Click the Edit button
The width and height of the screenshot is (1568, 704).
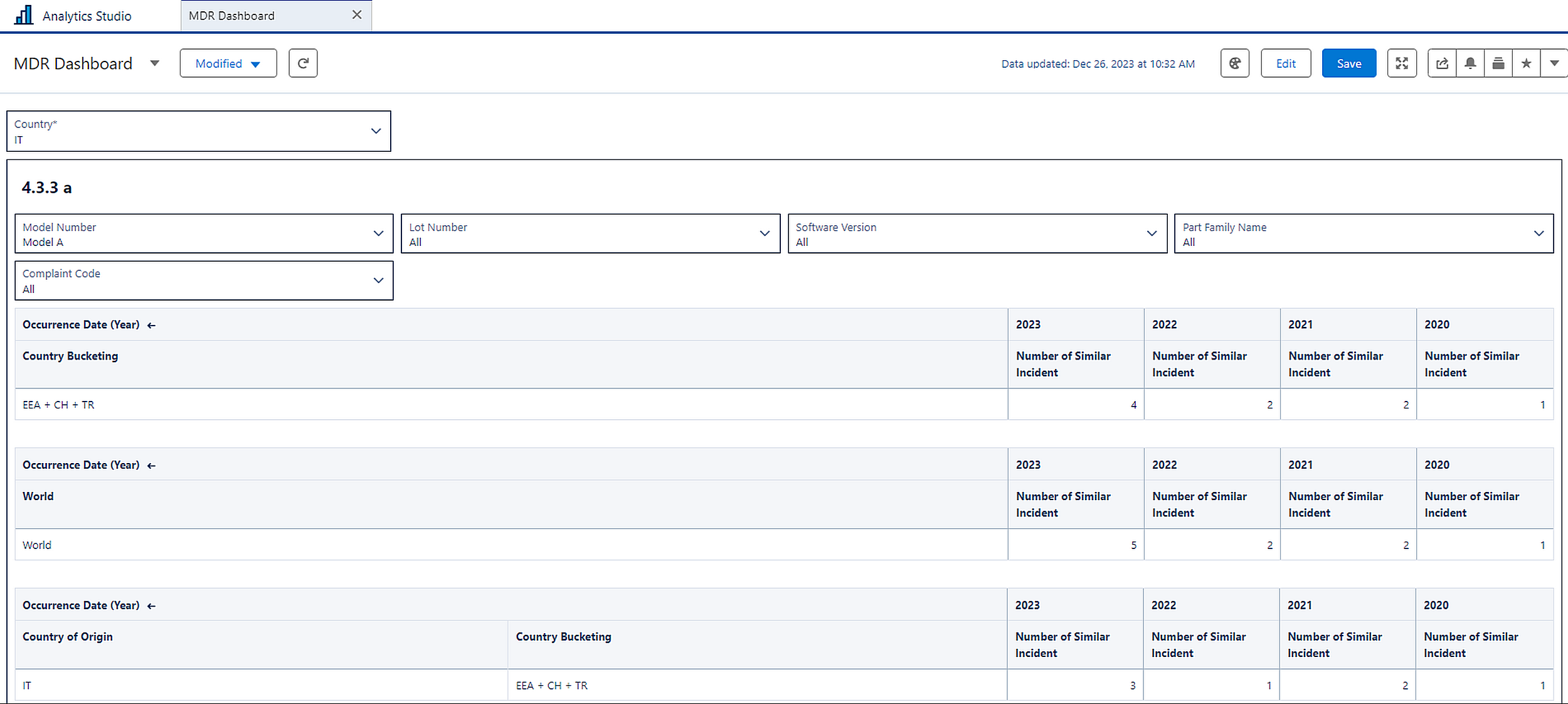[1285, 63]
